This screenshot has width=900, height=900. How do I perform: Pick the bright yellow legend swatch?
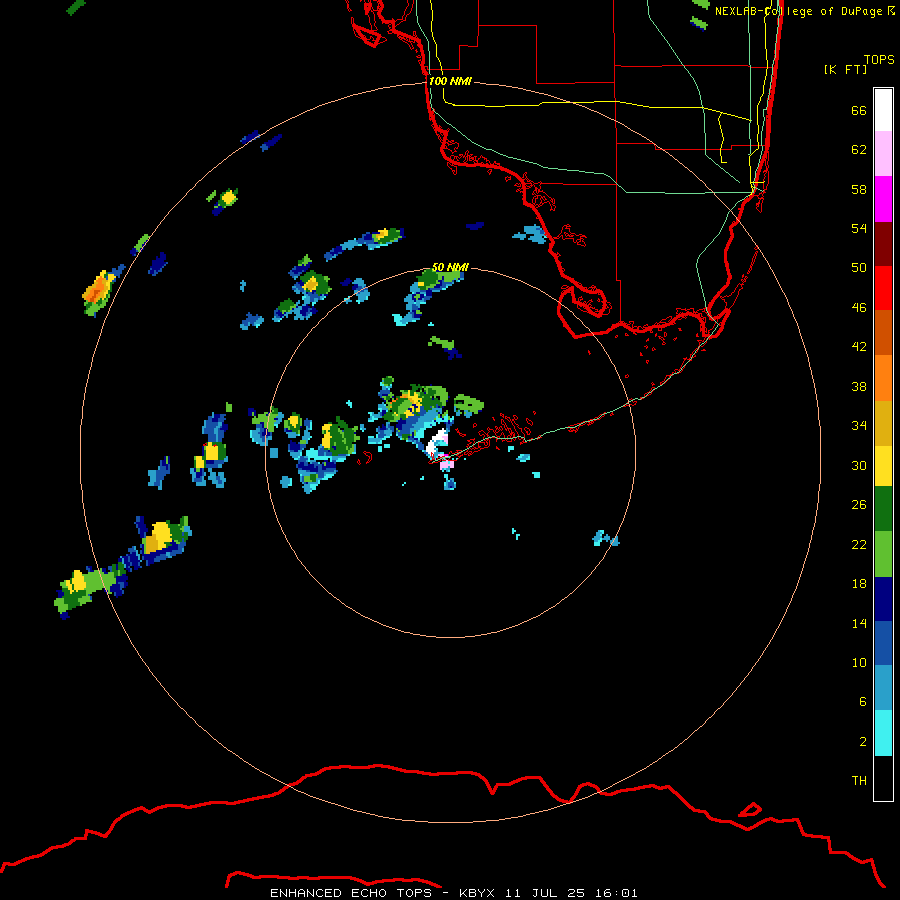pos(883,466)
